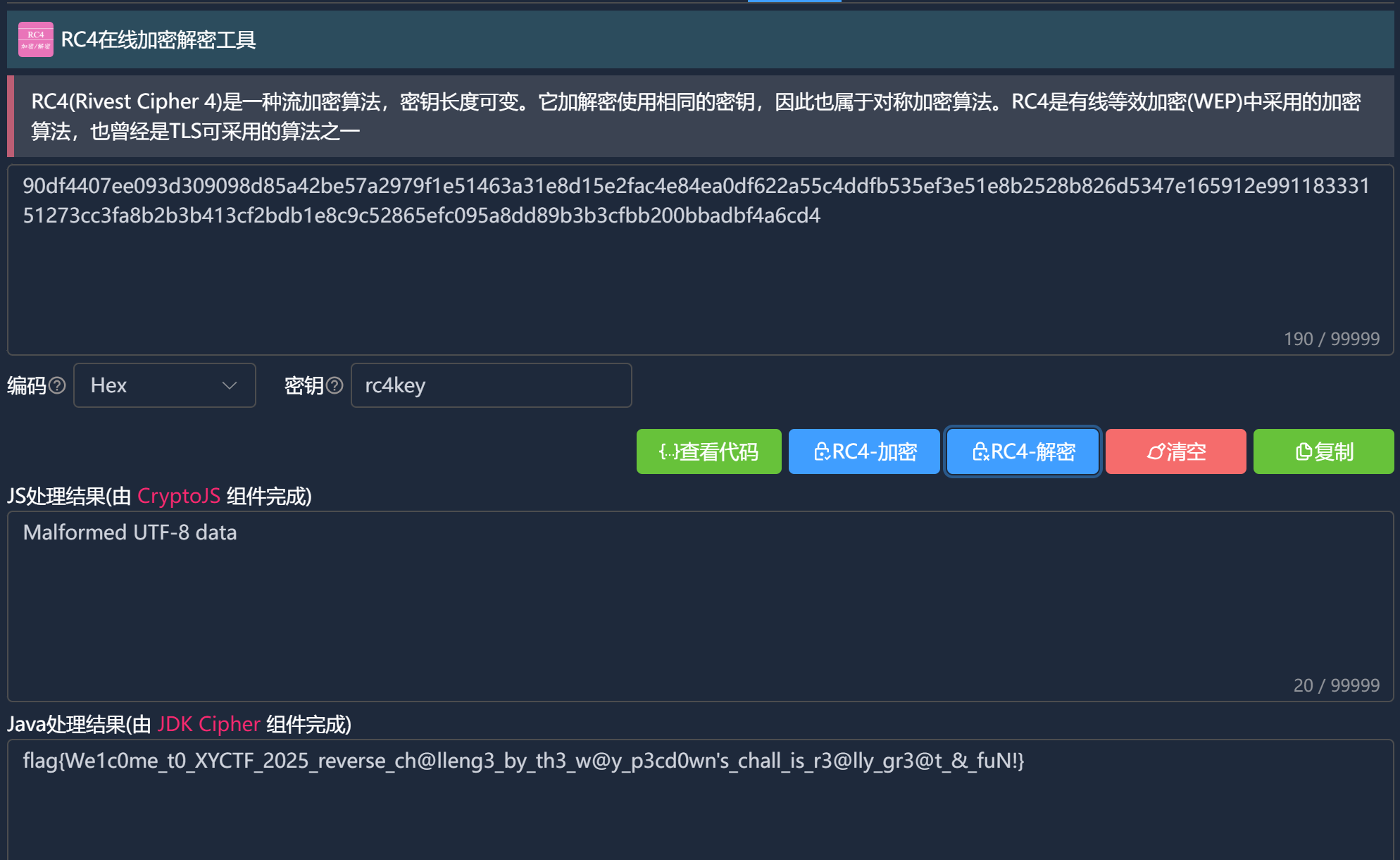The image size is (1400, 860).
Task: Click the braces icon on 查看代码 button
Action: pos(668,451)
